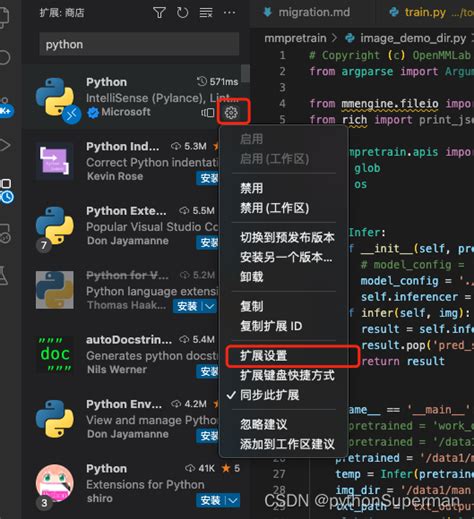474x519 pixels.
Task: Click the Python extension manage gear icon
Action: tap(231, 113)
